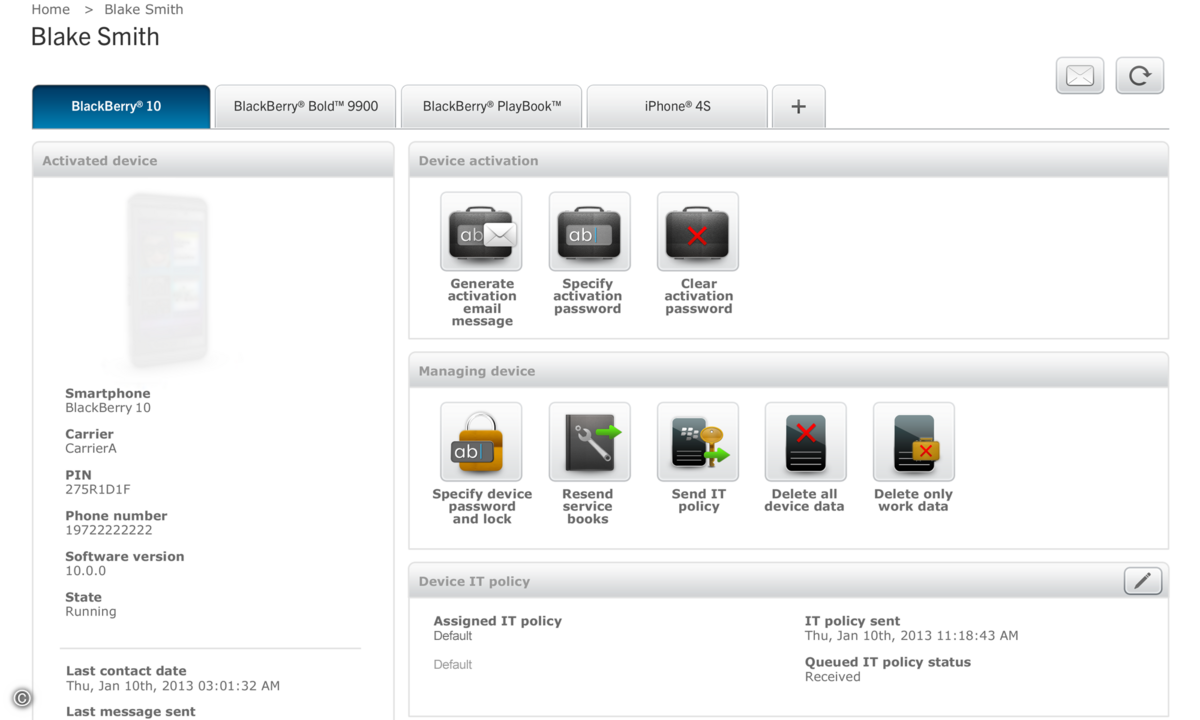Screen dimensions: 1200x720
Task: Switch to the BlackBerry 10 tab
Action: pos(121,107)
